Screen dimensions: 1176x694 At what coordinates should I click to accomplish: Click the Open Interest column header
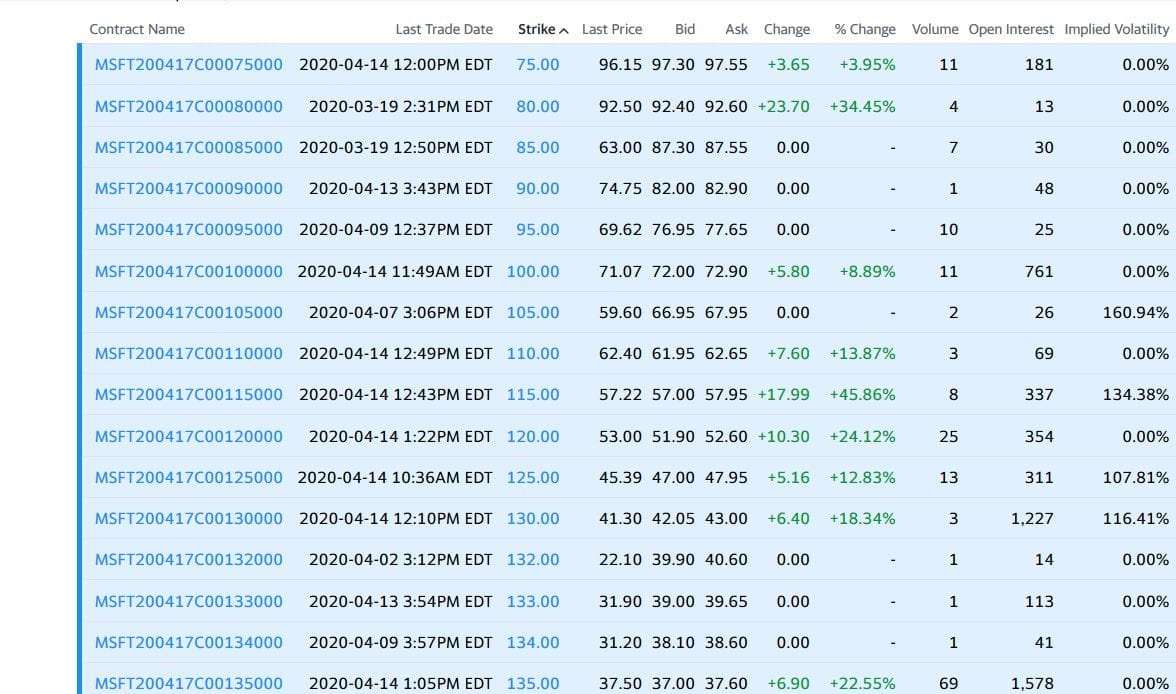[x=1011, y=29]
